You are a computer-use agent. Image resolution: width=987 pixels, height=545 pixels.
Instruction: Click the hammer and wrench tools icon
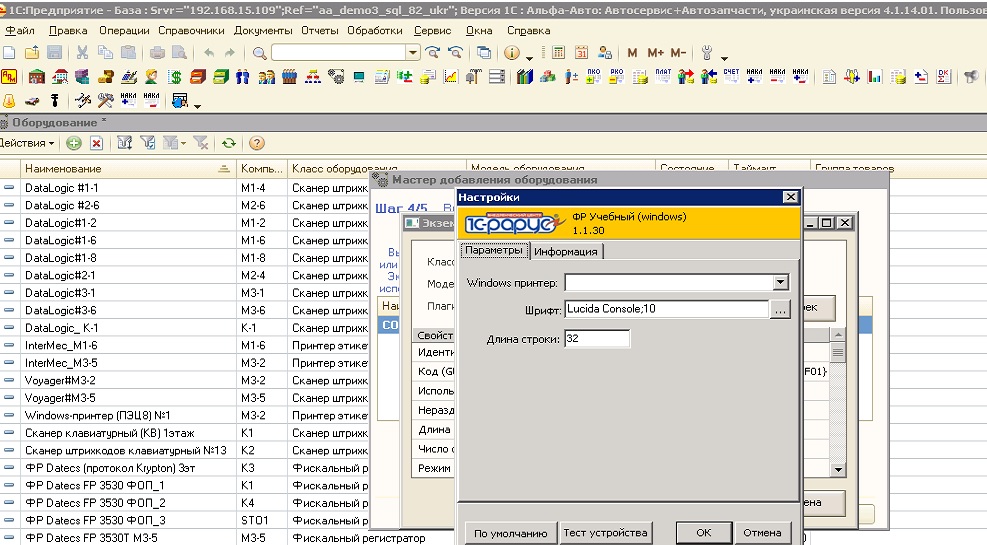click(x=106, y=101)
